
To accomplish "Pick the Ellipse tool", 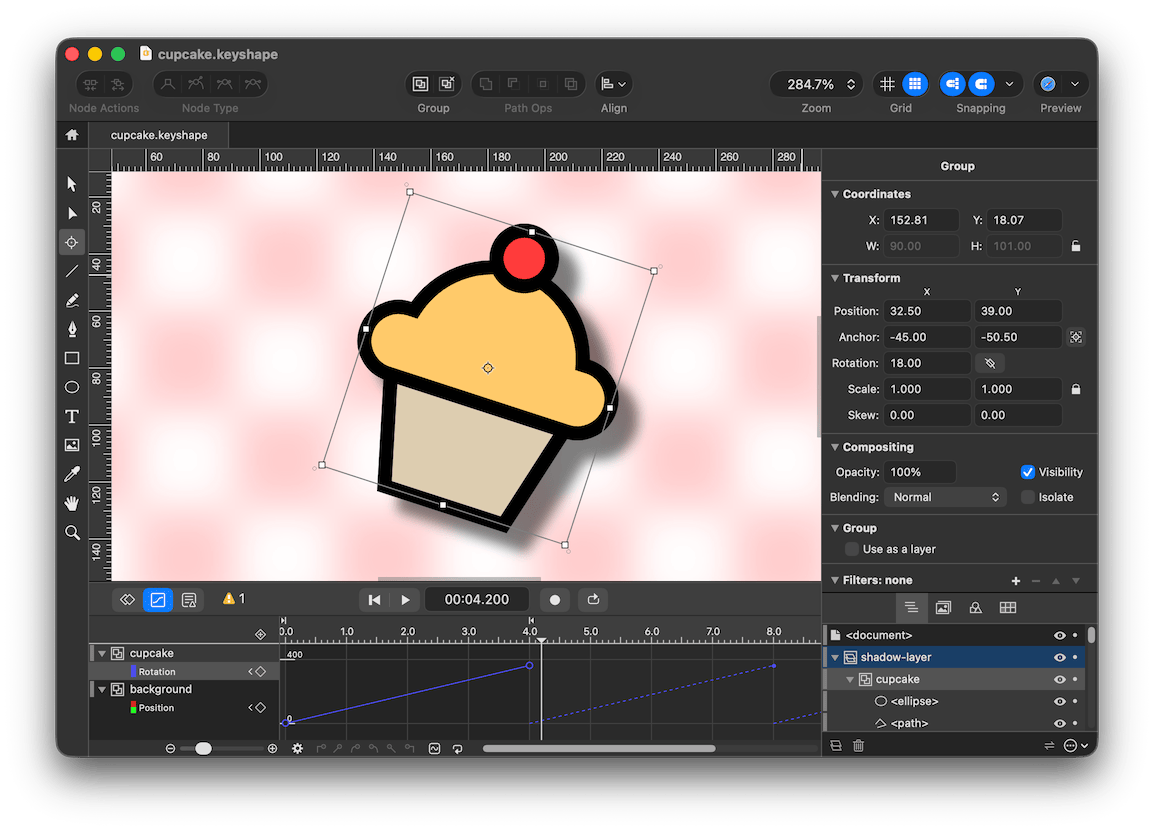I will tap(71, 387).
